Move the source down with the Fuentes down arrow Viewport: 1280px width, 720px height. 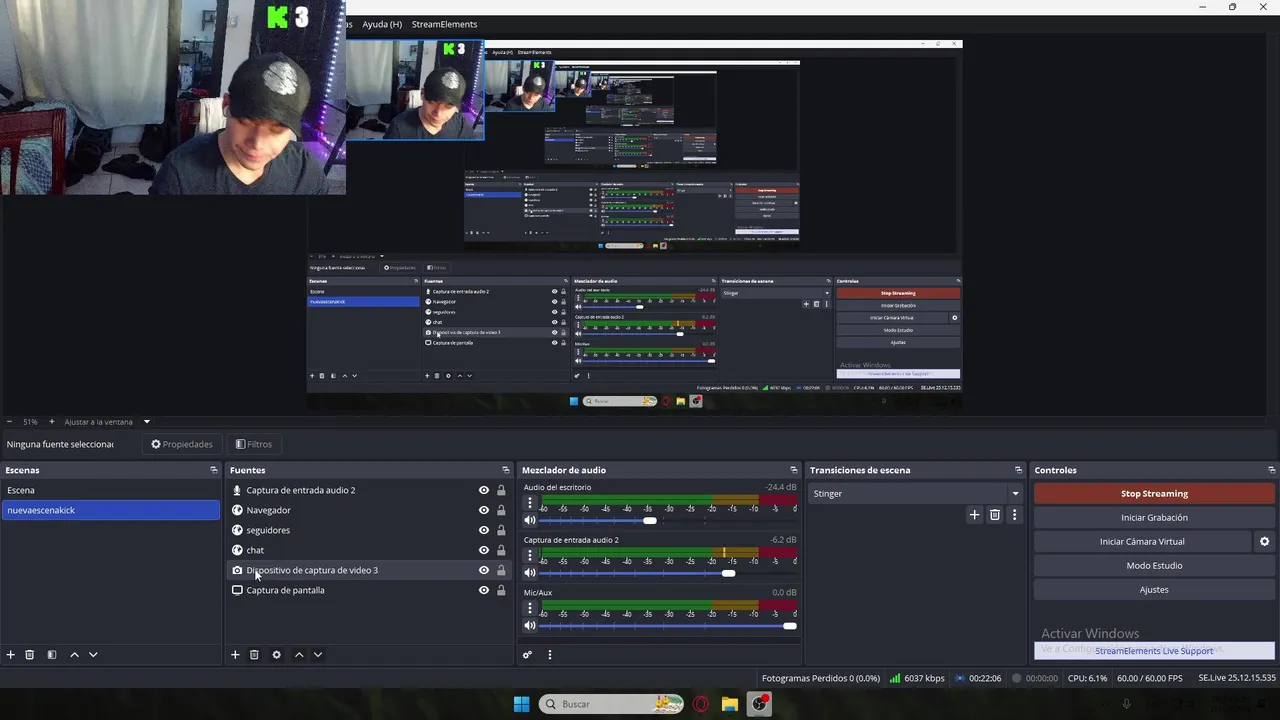pyautogui.click(x=317, y=655)
